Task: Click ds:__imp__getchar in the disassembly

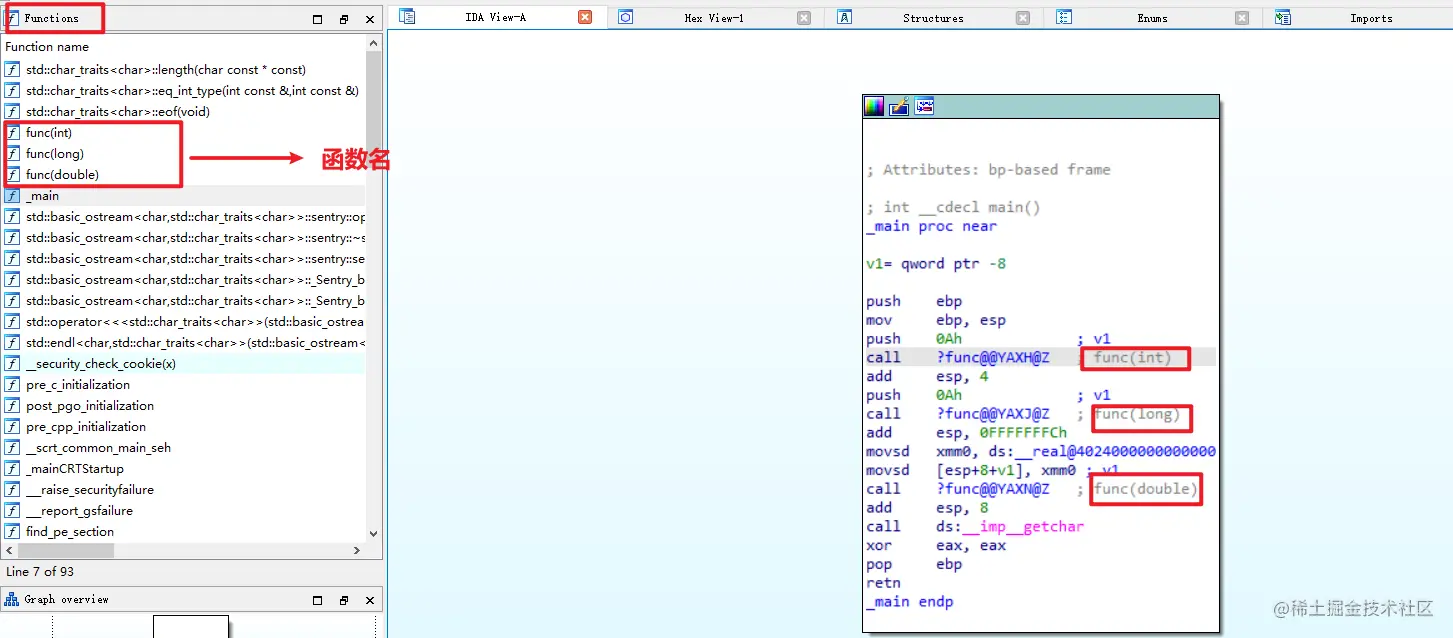Action: pyautogui.click(x=1010, y=527)
